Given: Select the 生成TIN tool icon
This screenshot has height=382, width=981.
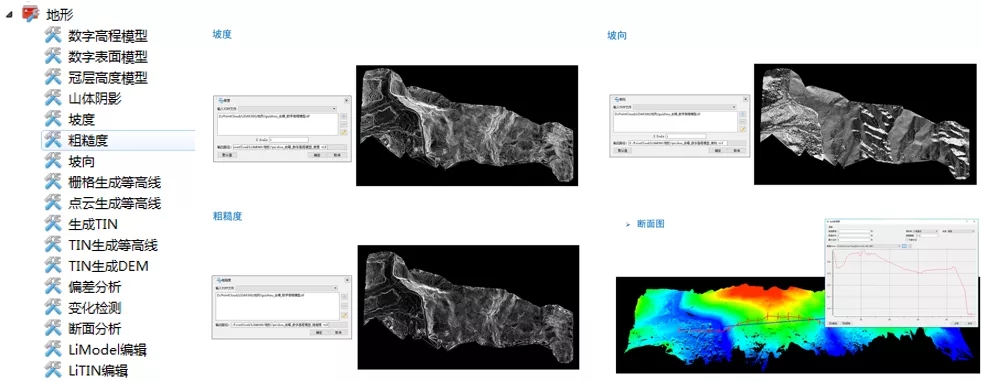Looking at the screenshot, I should coord(53,224).
